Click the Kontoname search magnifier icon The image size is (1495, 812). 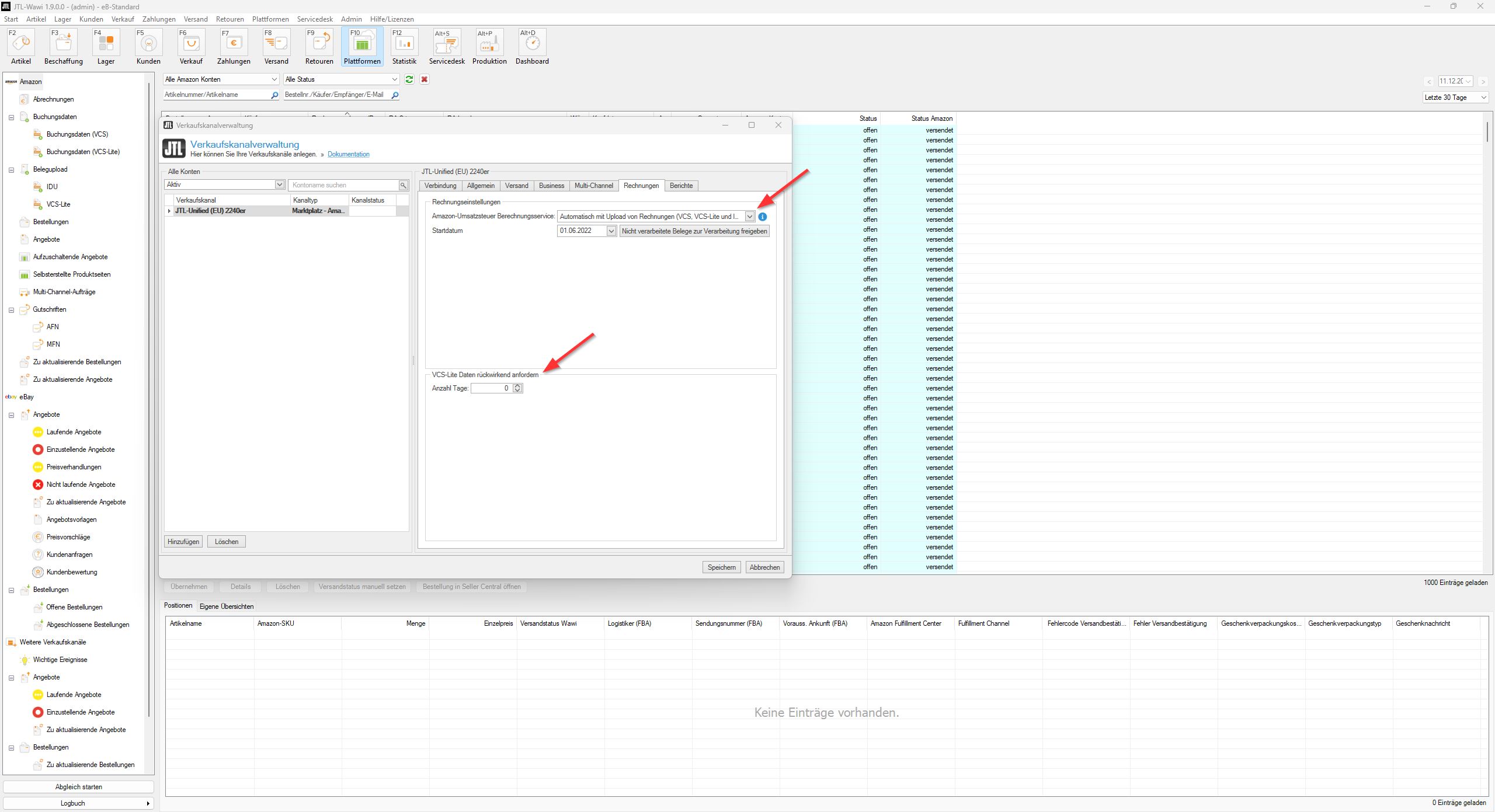403,185
